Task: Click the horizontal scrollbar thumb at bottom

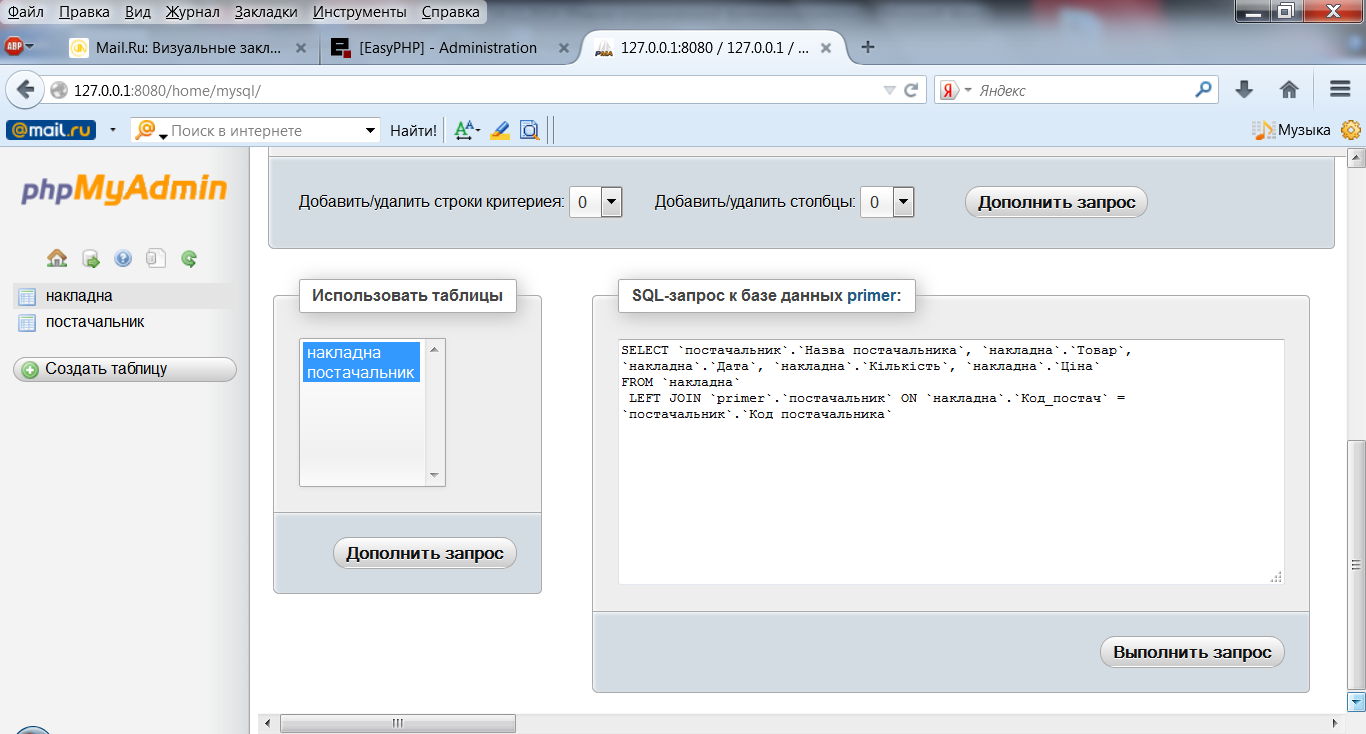Action: [398, 723]
